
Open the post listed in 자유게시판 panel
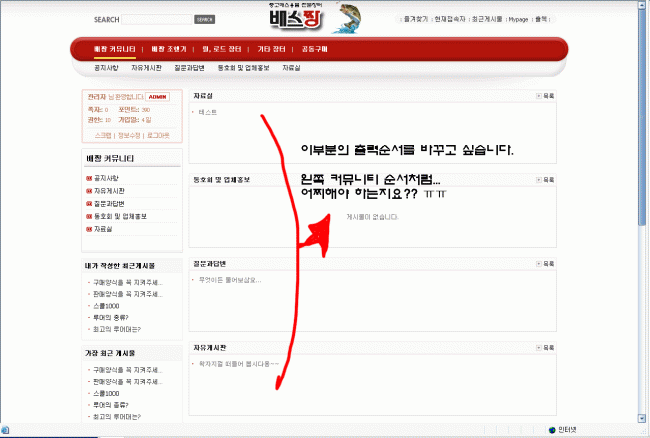(239, 364)
